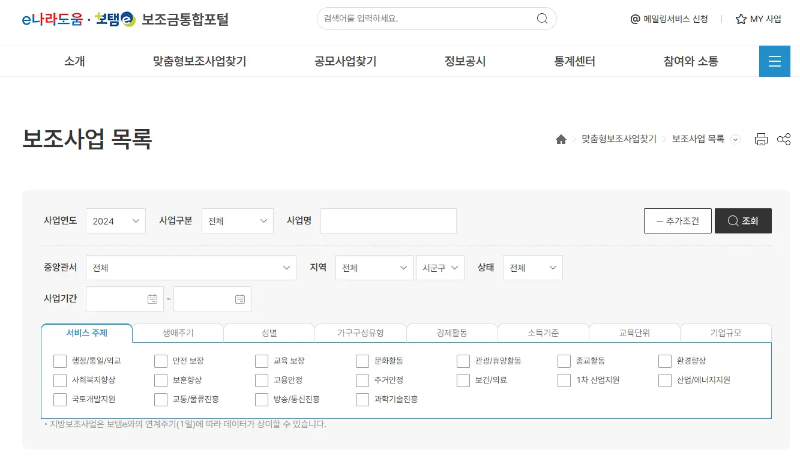This screenshot has width=800, height=469.
Task: Open 공모사업찾기 menu
Action: tap(345, 61)
